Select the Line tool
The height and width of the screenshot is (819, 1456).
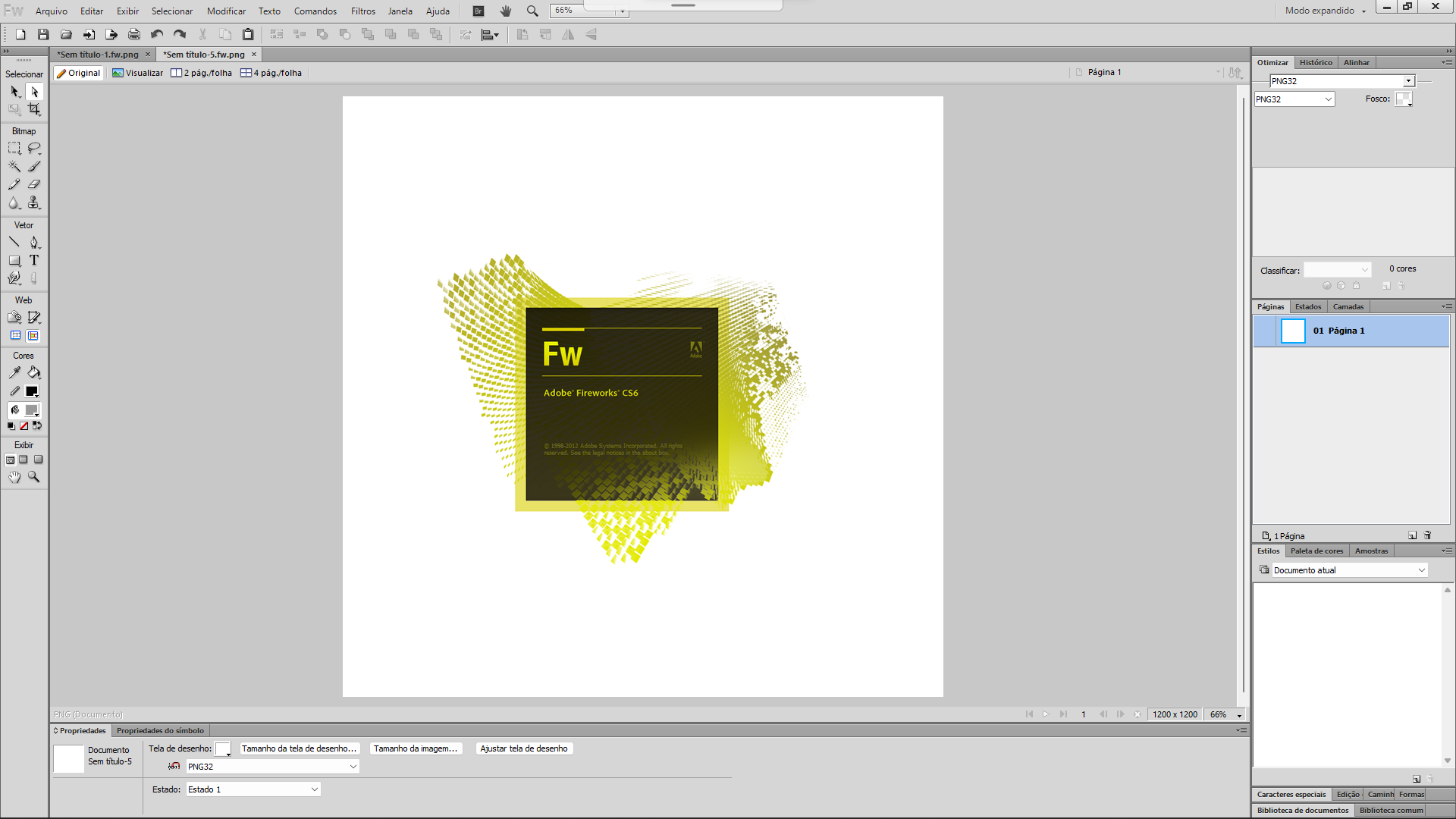coord(14,243)
